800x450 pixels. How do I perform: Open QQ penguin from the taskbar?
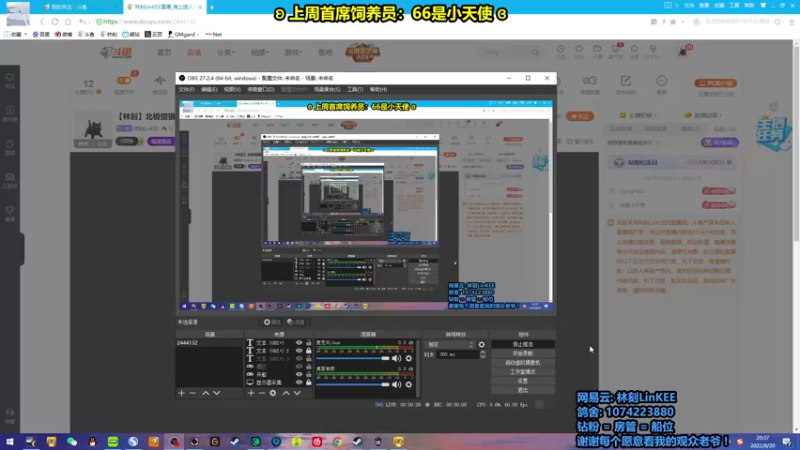coord(92,442)
